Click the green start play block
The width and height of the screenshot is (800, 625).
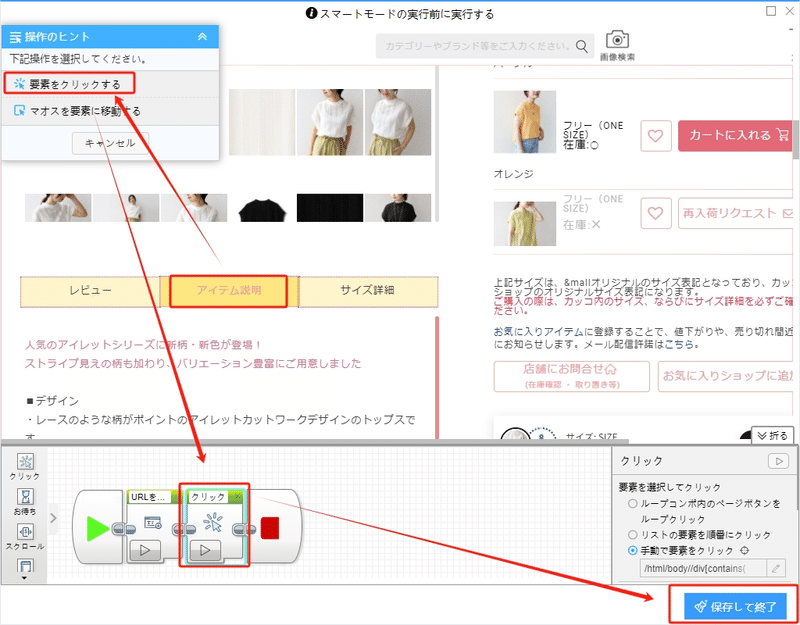[97, 528]
